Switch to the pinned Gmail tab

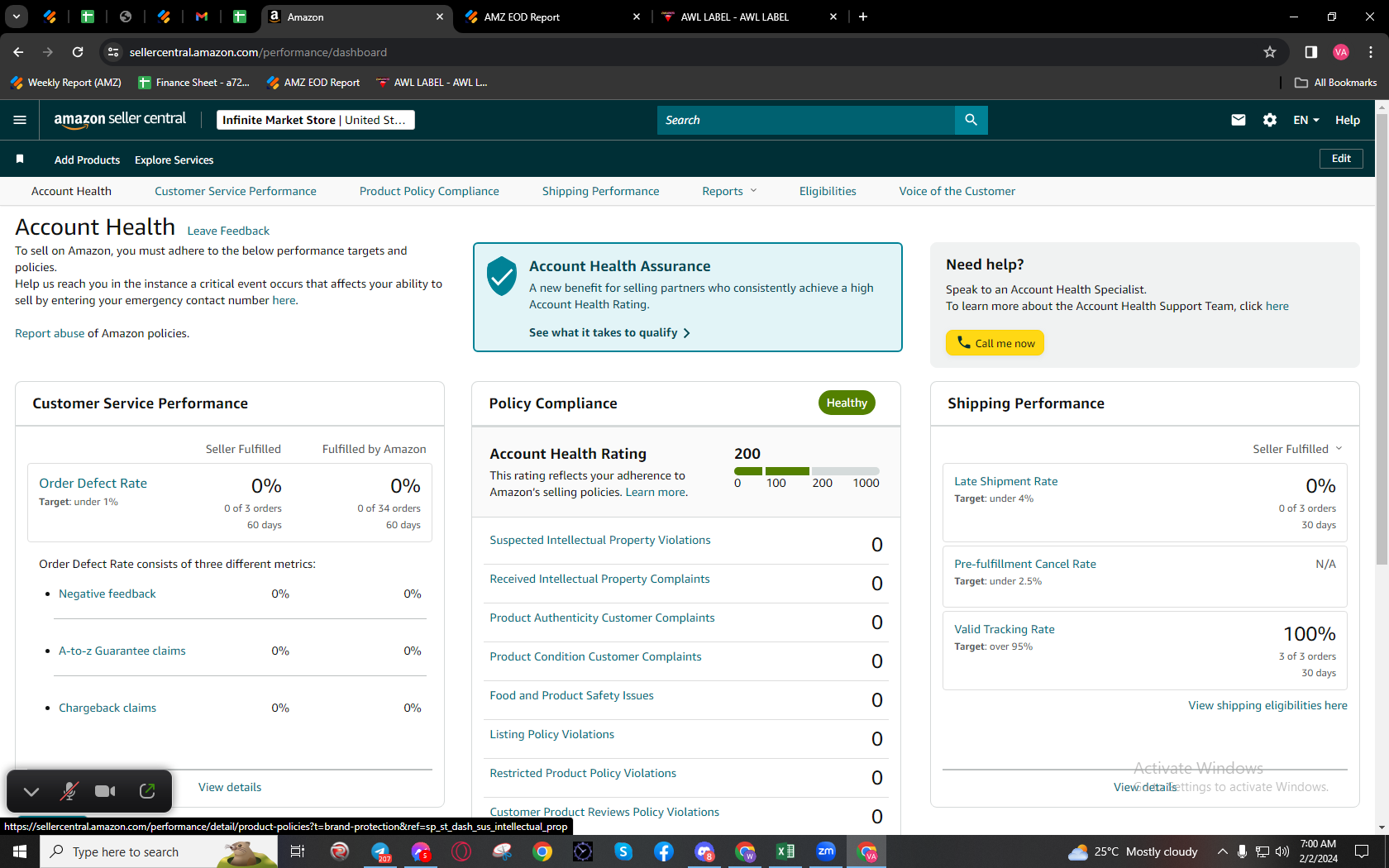click(x=202, y=17)
